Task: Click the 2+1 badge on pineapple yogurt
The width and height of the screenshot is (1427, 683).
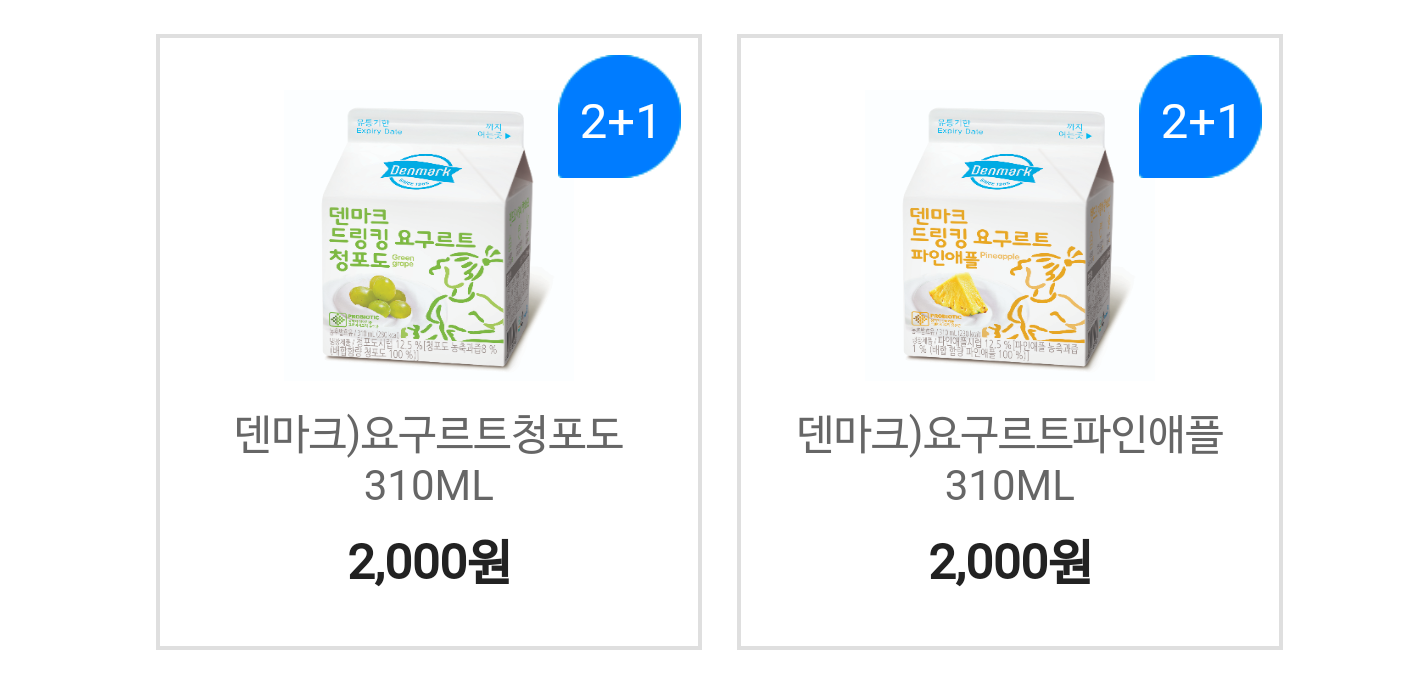Action: (1200, 116)
